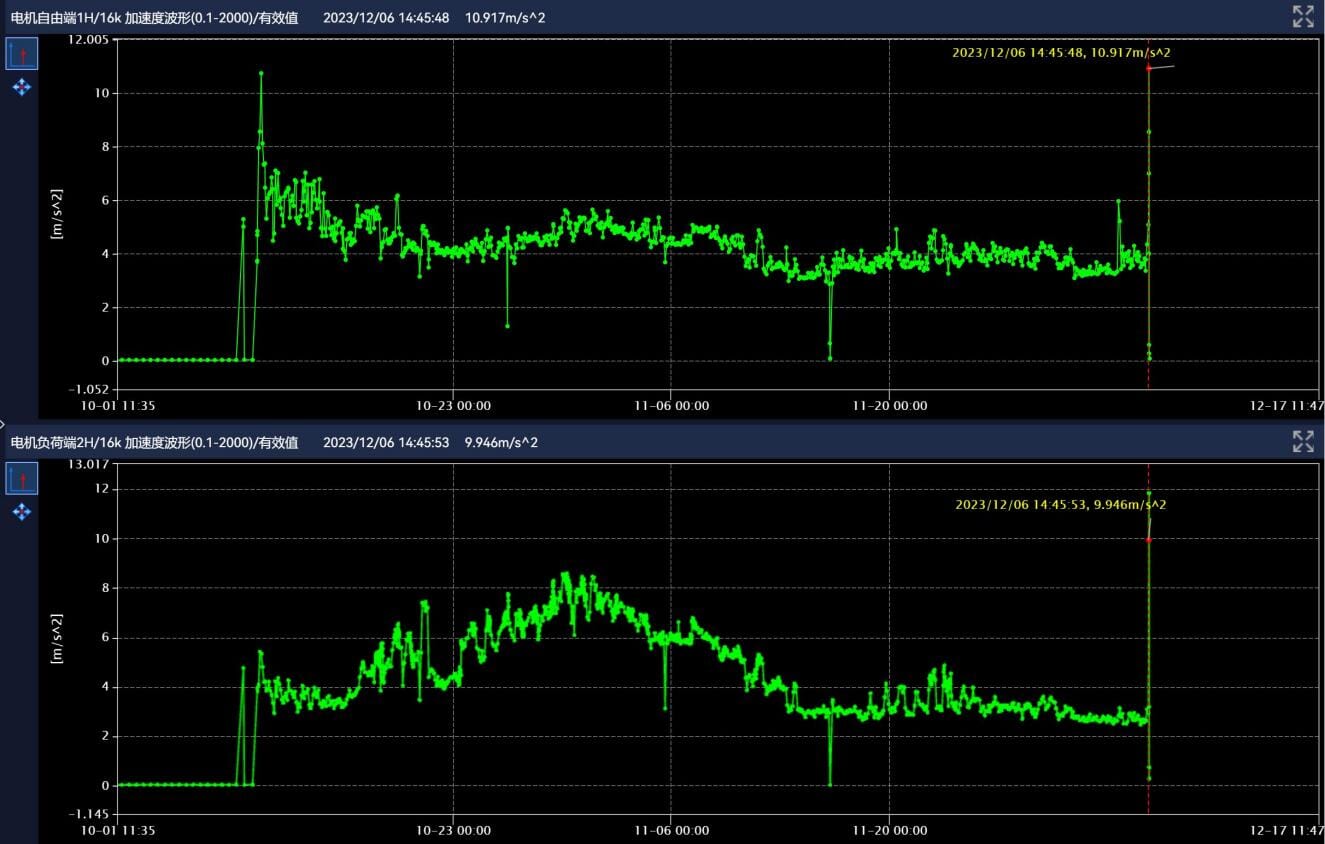This screenshot has height=844, width=1325.
Task: Click the red cursor point at 10.917 m/s^2
Action: (1148, 68)
